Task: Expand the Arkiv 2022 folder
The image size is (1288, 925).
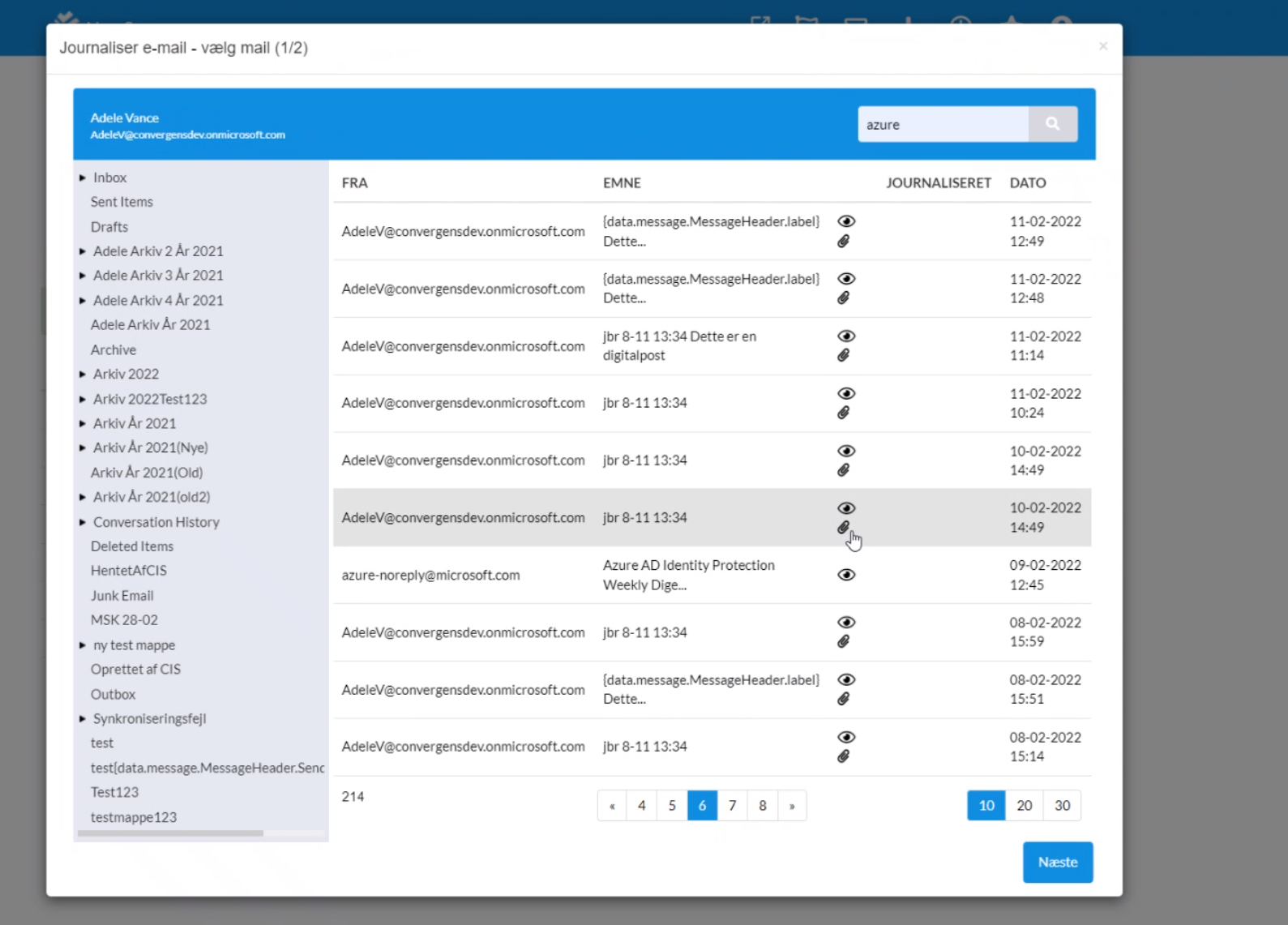Action: [x=83, y=375]
